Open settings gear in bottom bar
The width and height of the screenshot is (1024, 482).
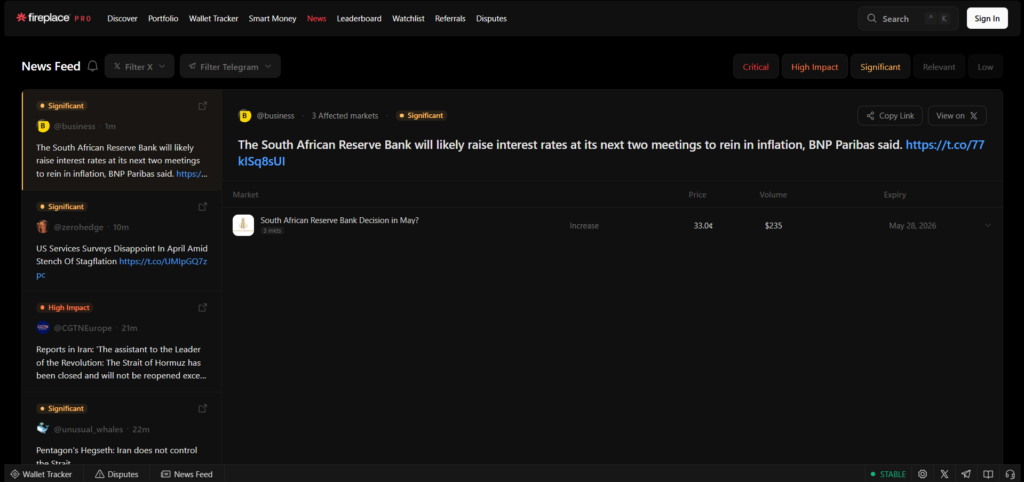click(923, 474)
